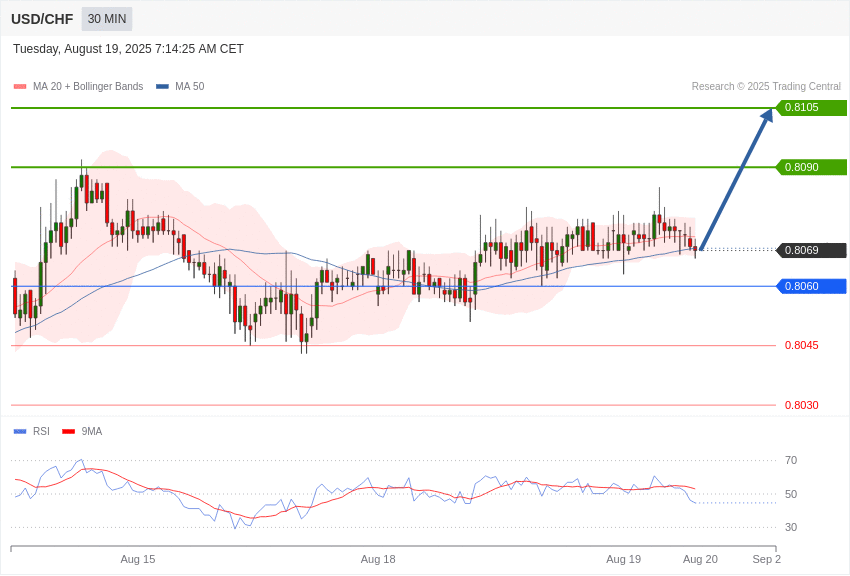The width and height of the screenshot is (850, 576).
Task: Click the Research © 2025 Trading Central text
Action: (766, 87)
